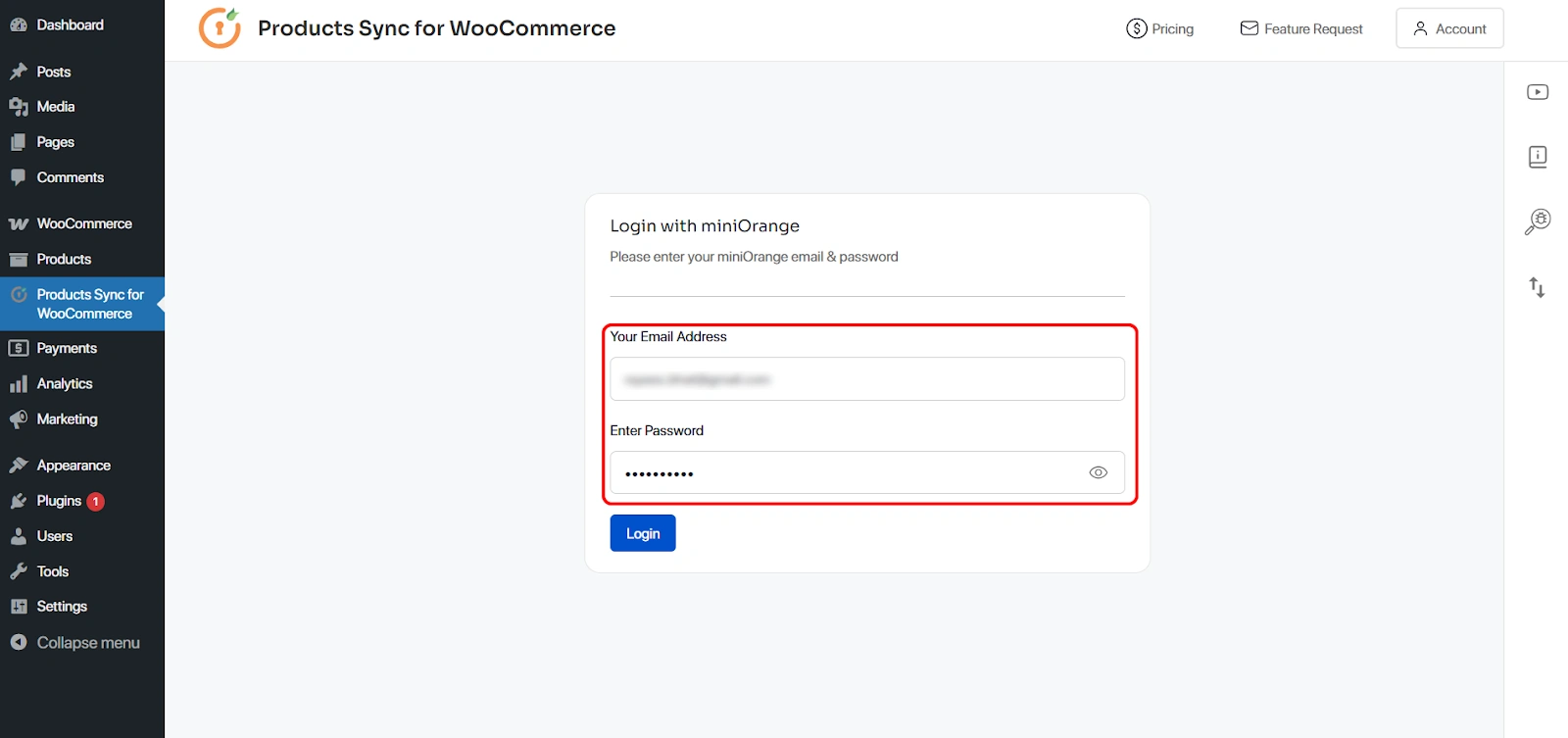Click the Payments dollar icon
This screenshot has height=738, width=1568.
[x=19, y=348]
